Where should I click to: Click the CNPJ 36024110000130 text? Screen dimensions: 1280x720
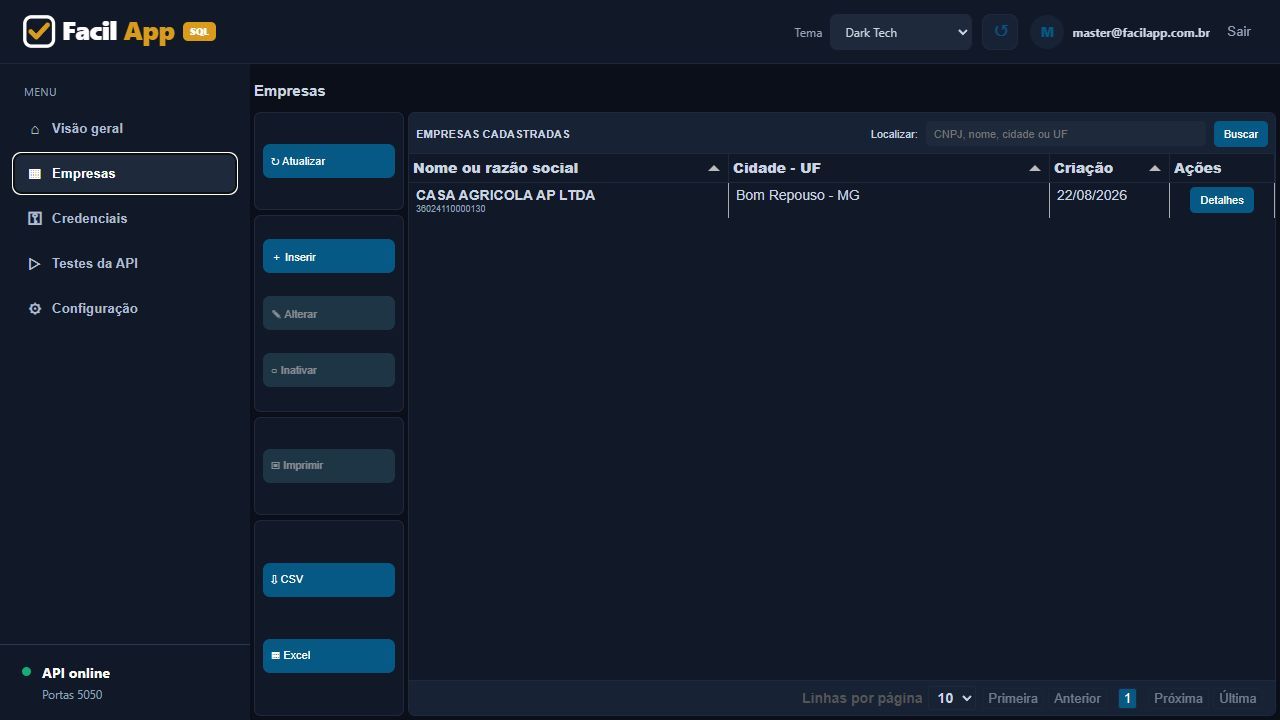451,209
